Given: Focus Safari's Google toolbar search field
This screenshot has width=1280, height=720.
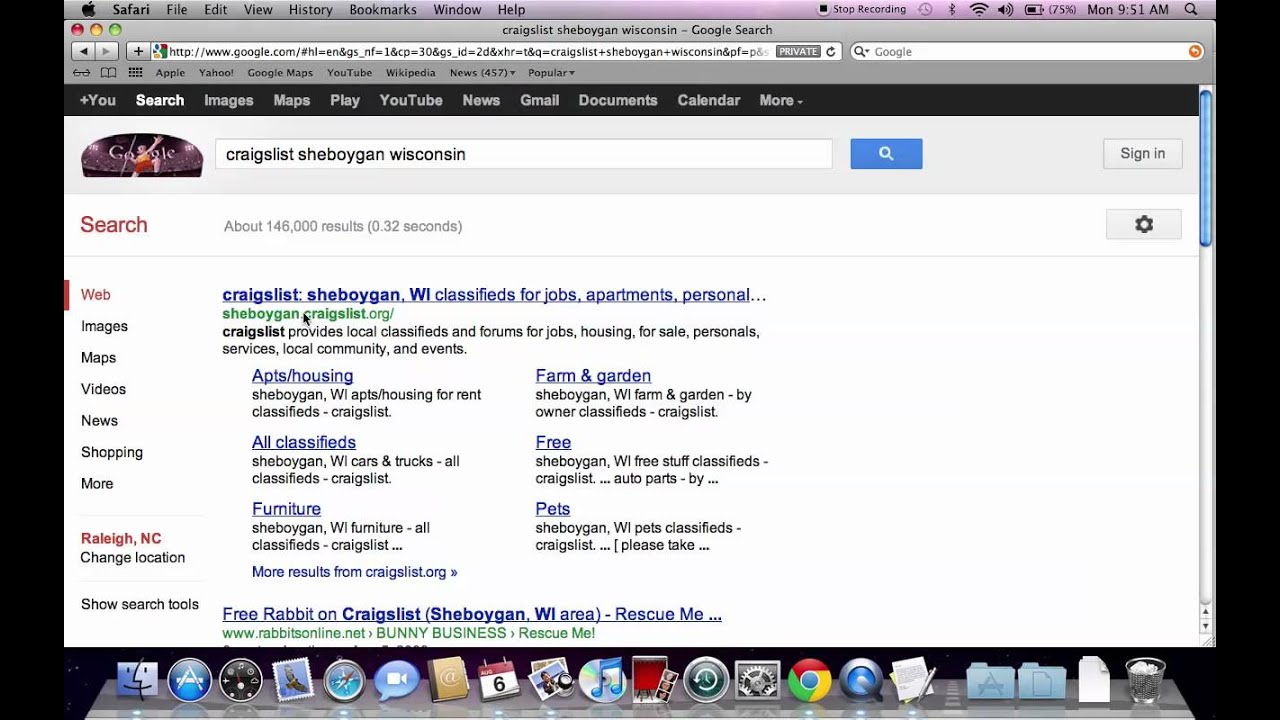Looking at the screenshot, I should 1027,51.
